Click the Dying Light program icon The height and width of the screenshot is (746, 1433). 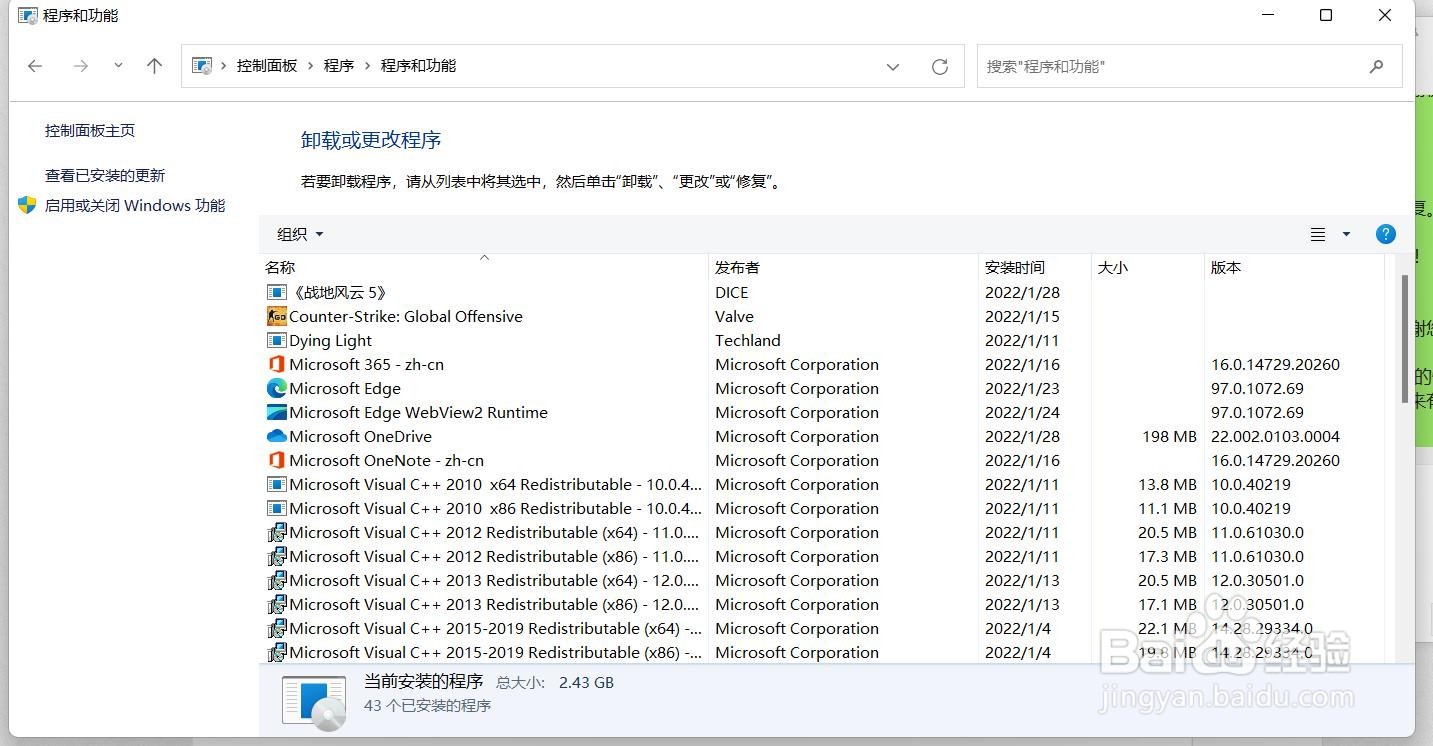(x=277, y=341)
